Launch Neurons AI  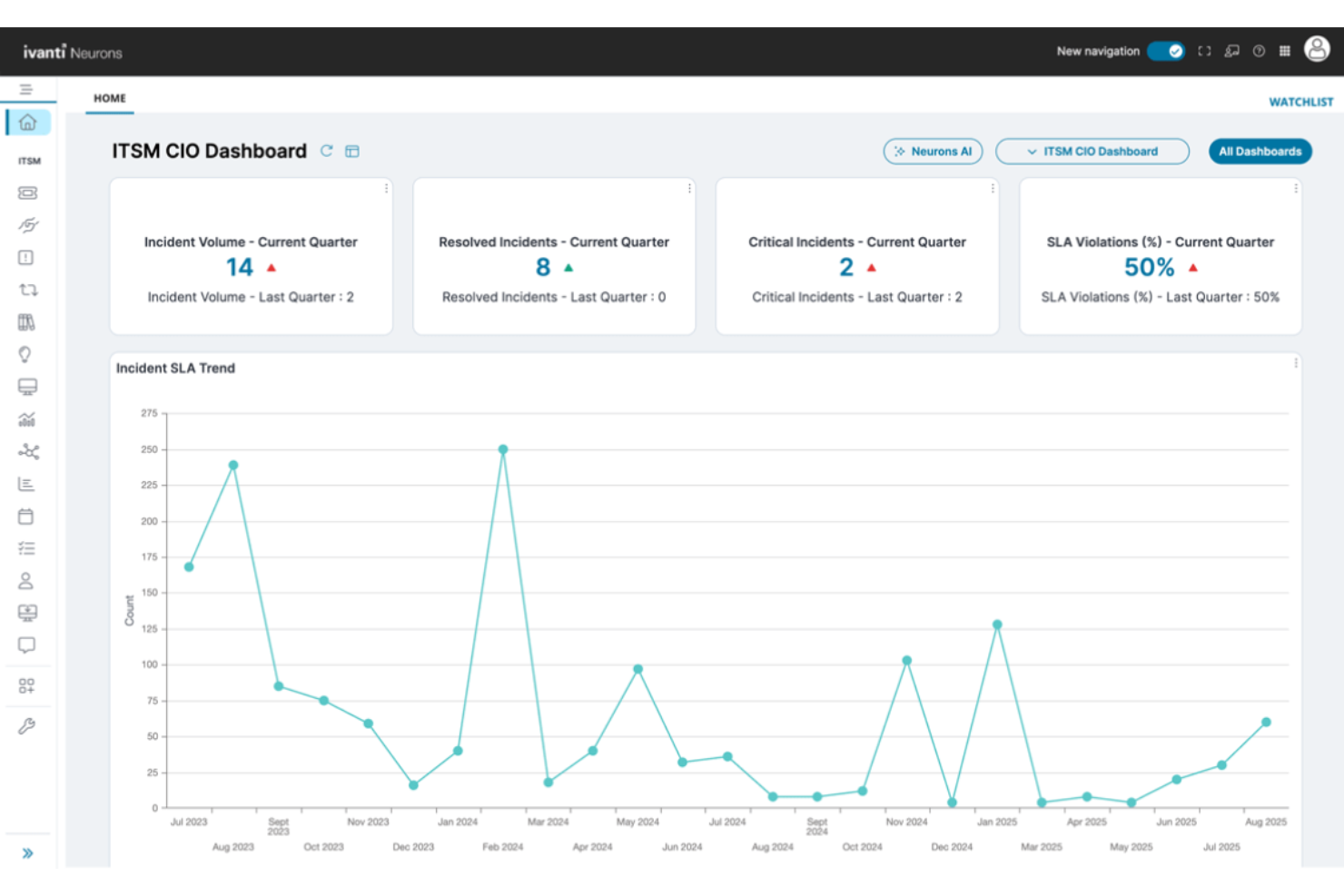coord(933,151)
